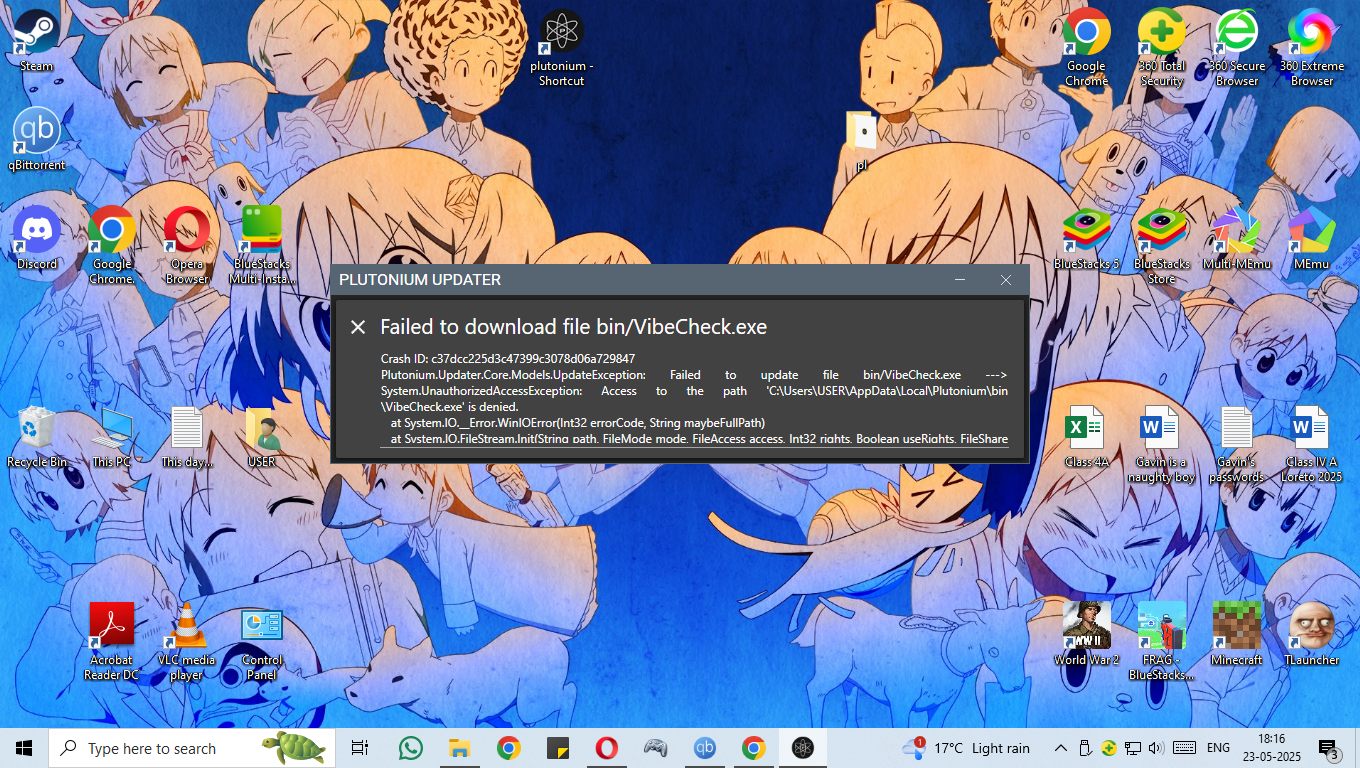
Task: Open the Steam desktop shortcut
Action: point(37,42)
